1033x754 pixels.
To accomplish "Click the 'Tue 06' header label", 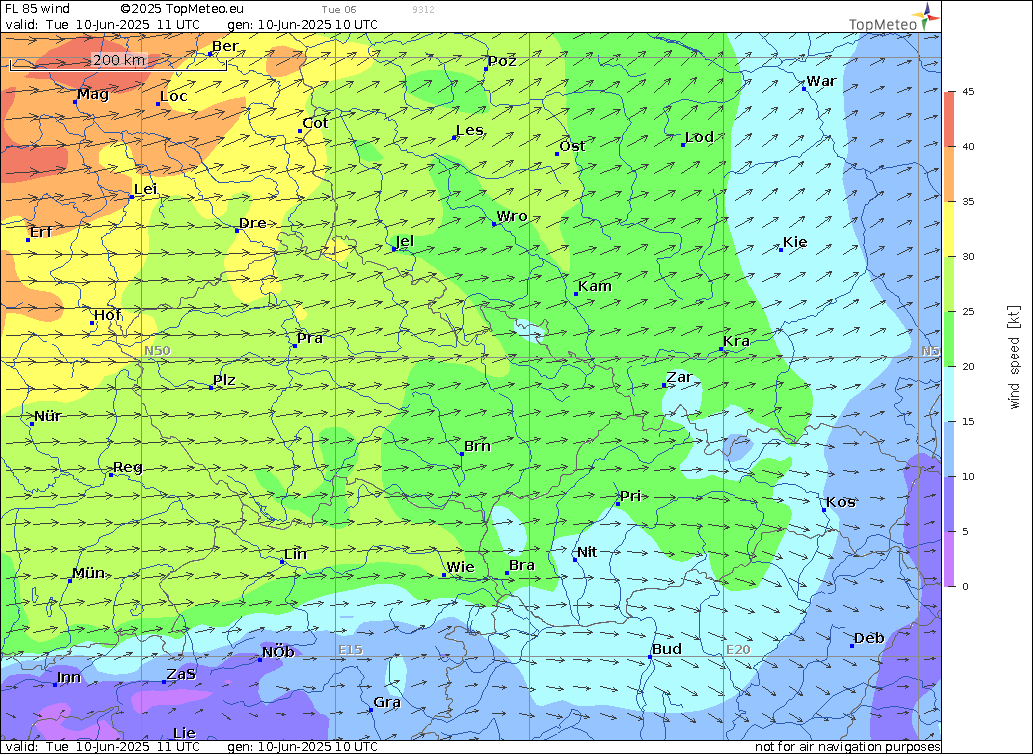I will 339,10.
